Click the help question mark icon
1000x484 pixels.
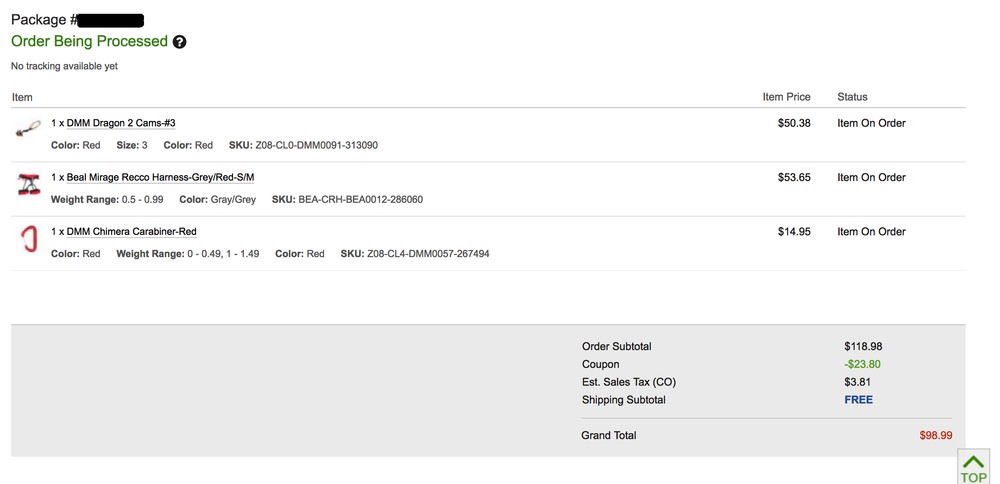pyautogui.click(x=180, y=42)
